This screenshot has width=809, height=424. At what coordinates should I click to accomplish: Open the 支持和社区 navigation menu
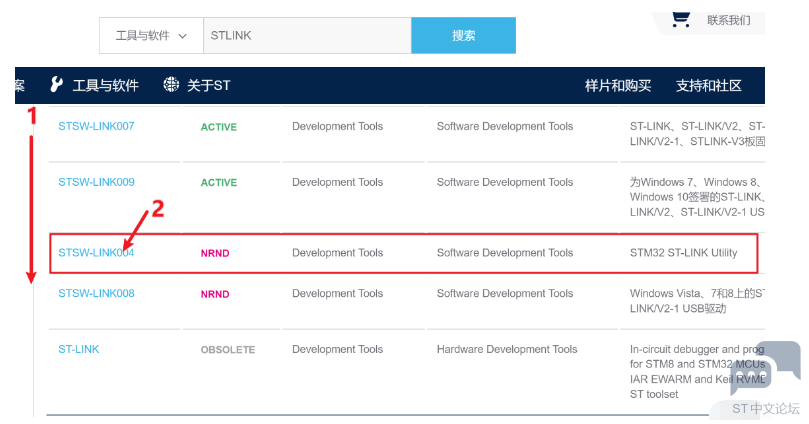[x=708, y=85]
